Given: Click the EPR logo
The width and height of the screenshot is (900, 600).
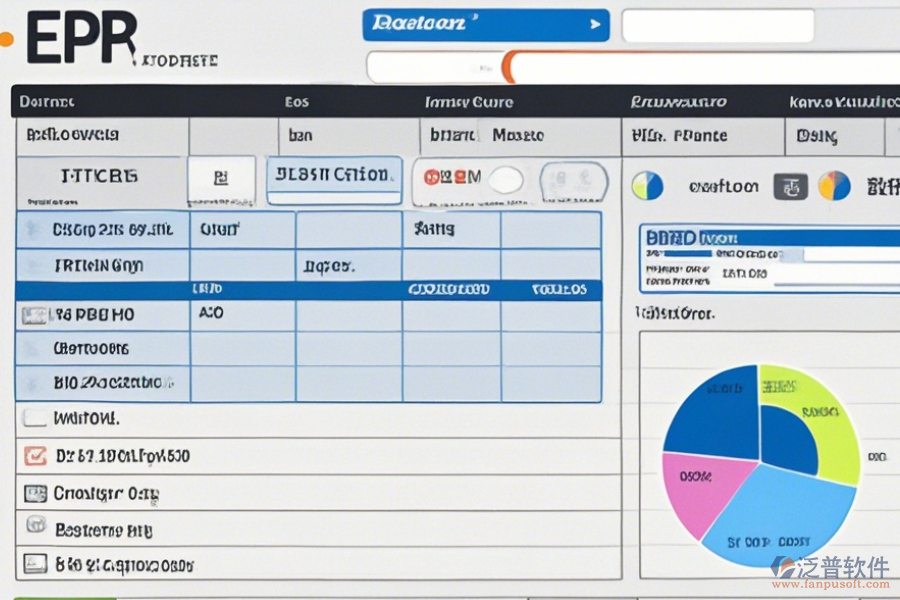Looking at the screenshot, I should (82, 38).
